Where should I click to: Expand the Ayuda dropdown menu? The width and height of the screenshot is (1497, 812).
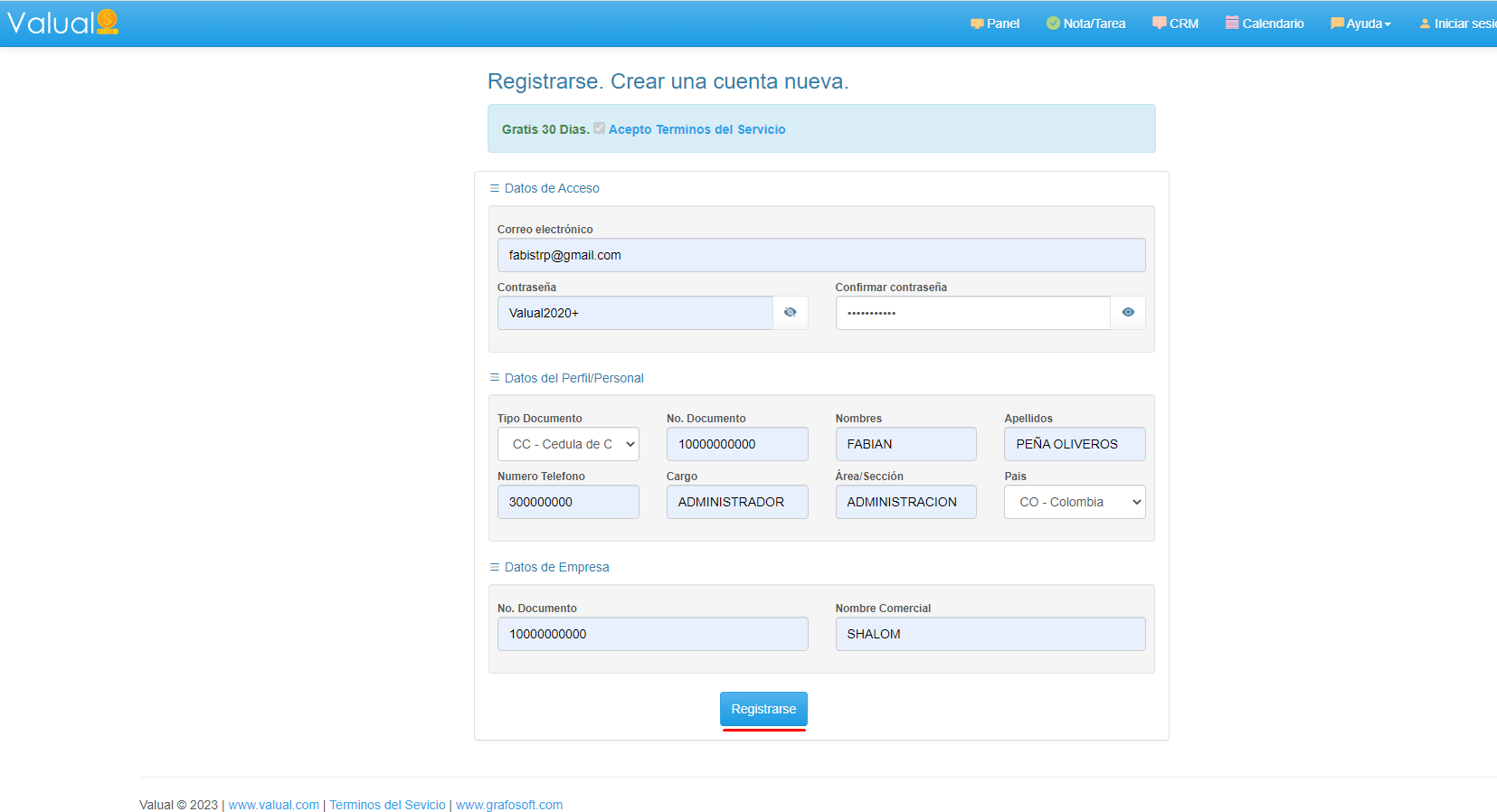coord(1360,24)
